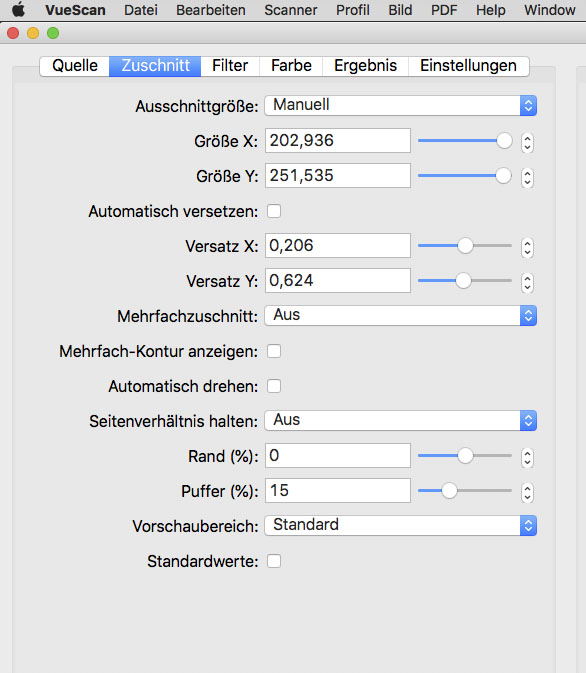The height and width of the screenshot is (673, 586).
Task: Open the Vorschaubereich dropdown
Action: [x=401, y=525]
